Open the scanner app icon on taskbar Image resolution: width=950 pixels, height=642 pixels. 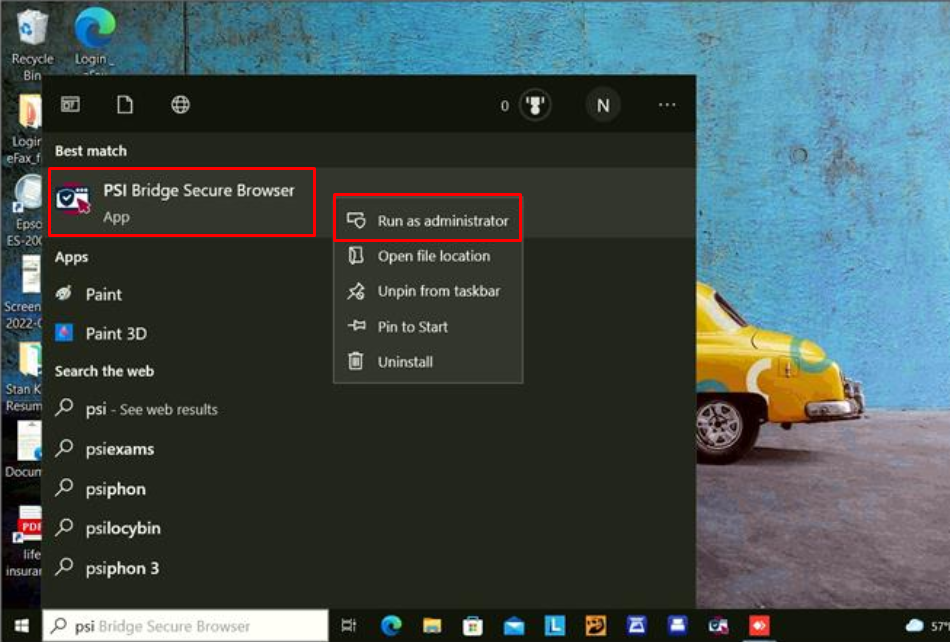click(x=636, y=626)
